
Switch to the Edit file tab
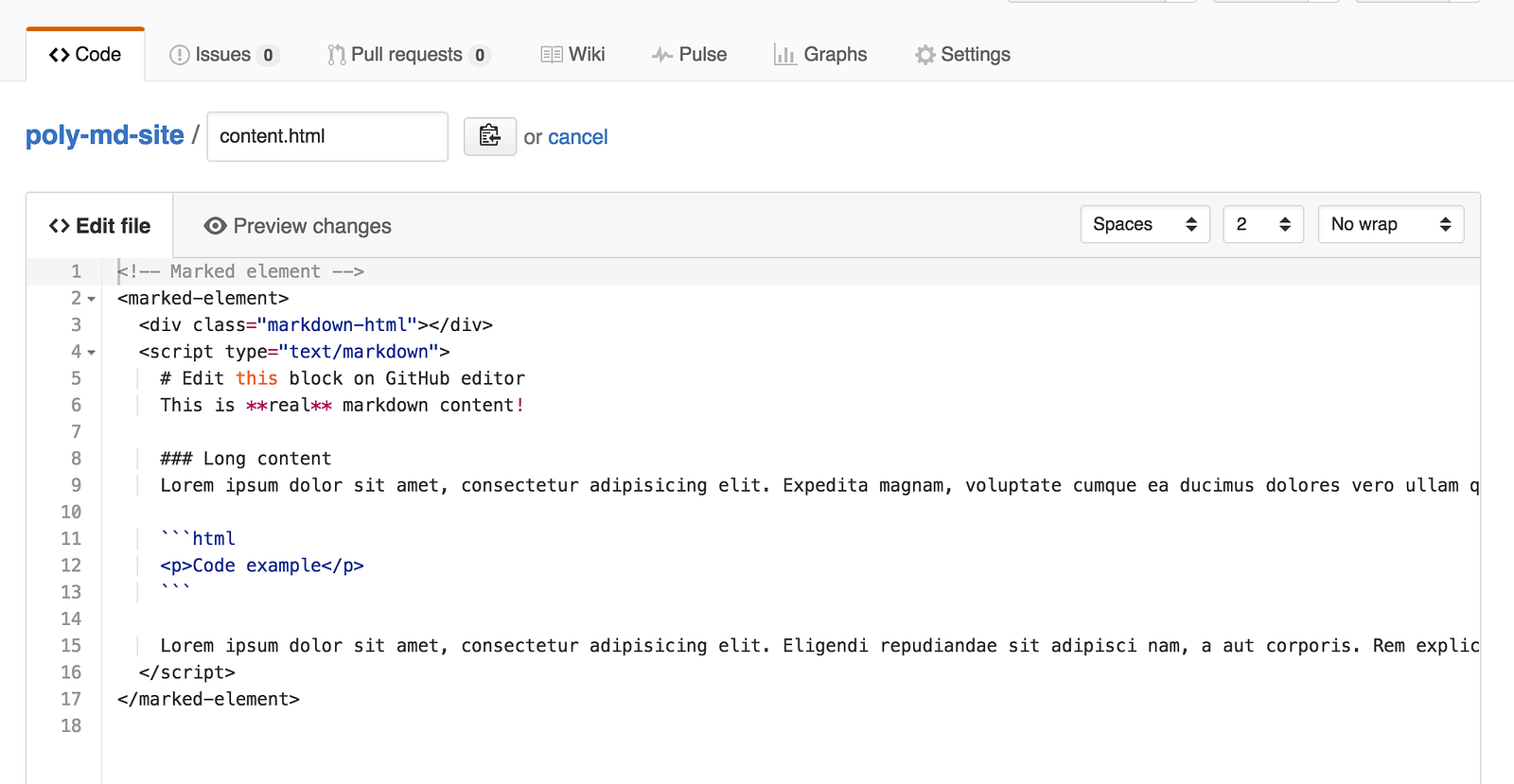point(100,226)
